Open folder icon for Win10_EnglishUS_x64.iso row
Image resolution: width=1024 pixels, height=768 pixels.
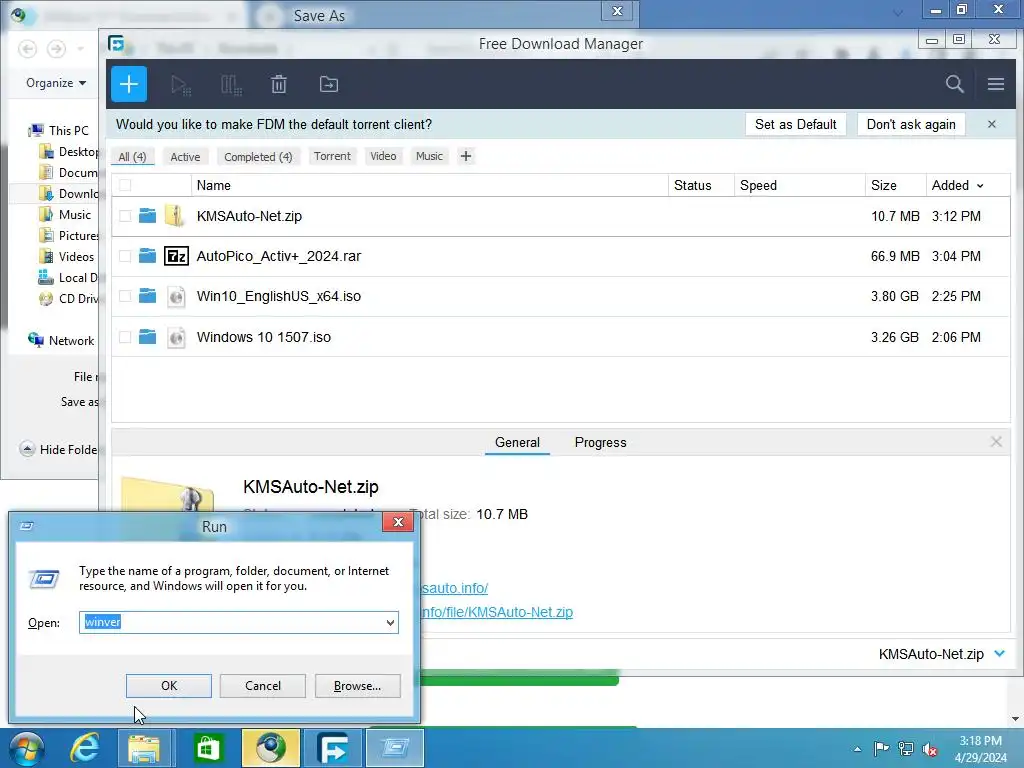click(148, 296)
